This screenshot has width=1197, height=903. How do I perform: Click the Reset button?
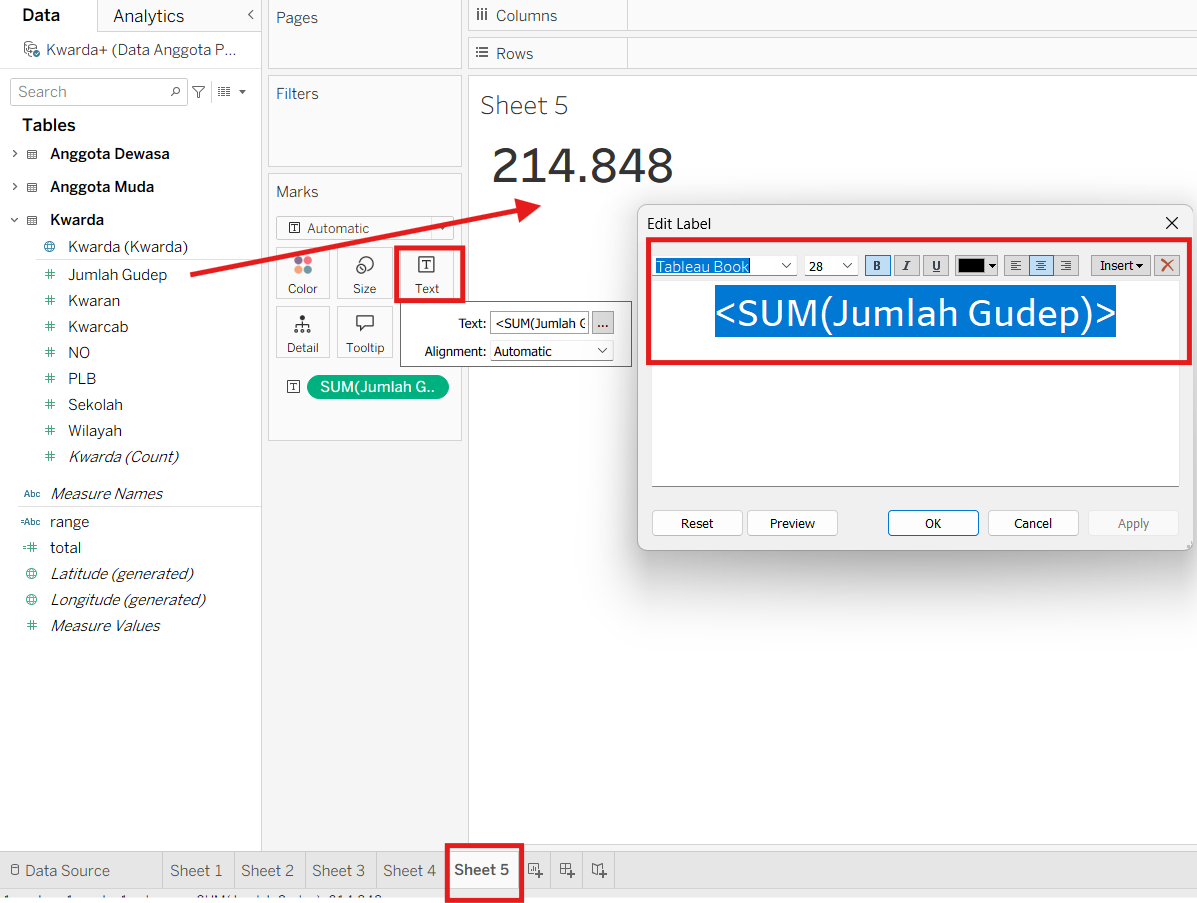(697, 523)
